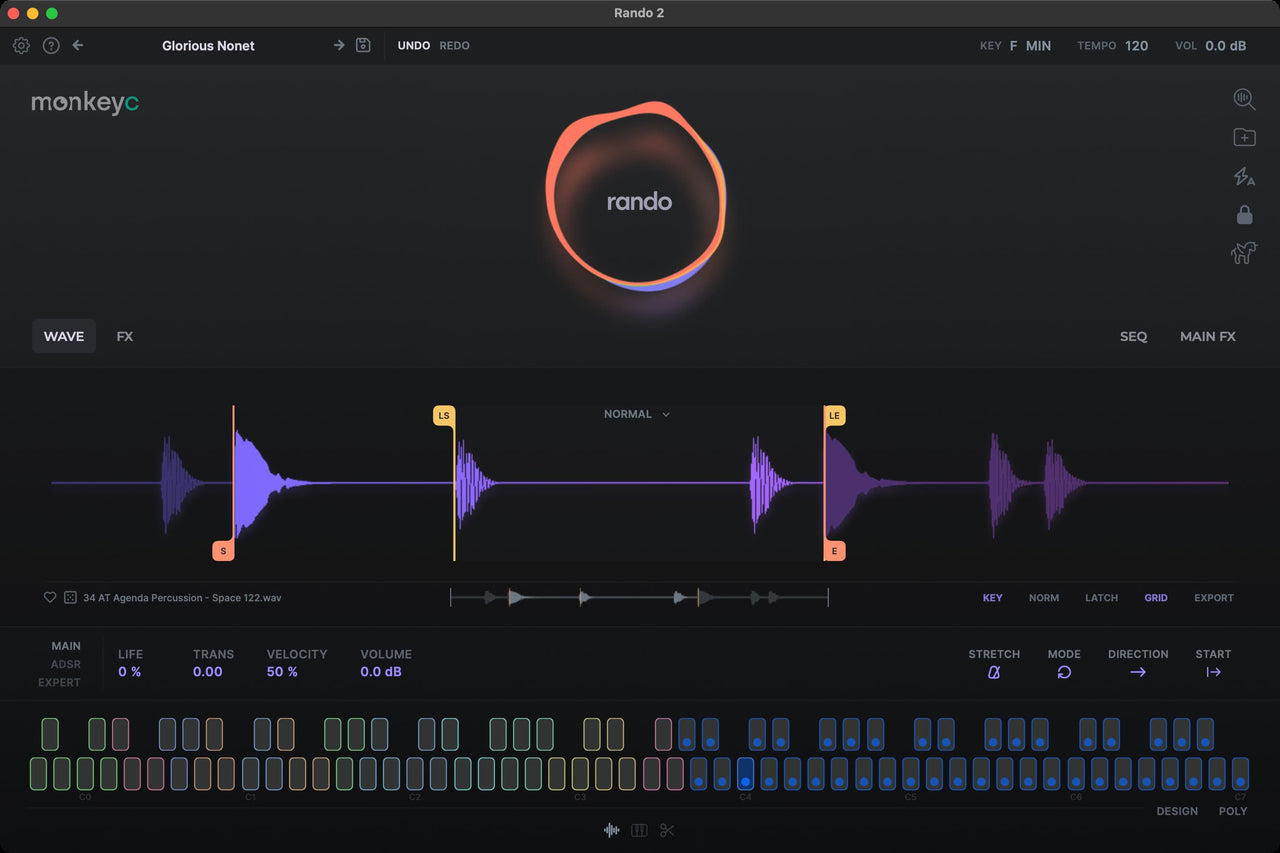The image size is (1280, 853).
Task: Toggle the lock icon
Action: point(1244,214)
